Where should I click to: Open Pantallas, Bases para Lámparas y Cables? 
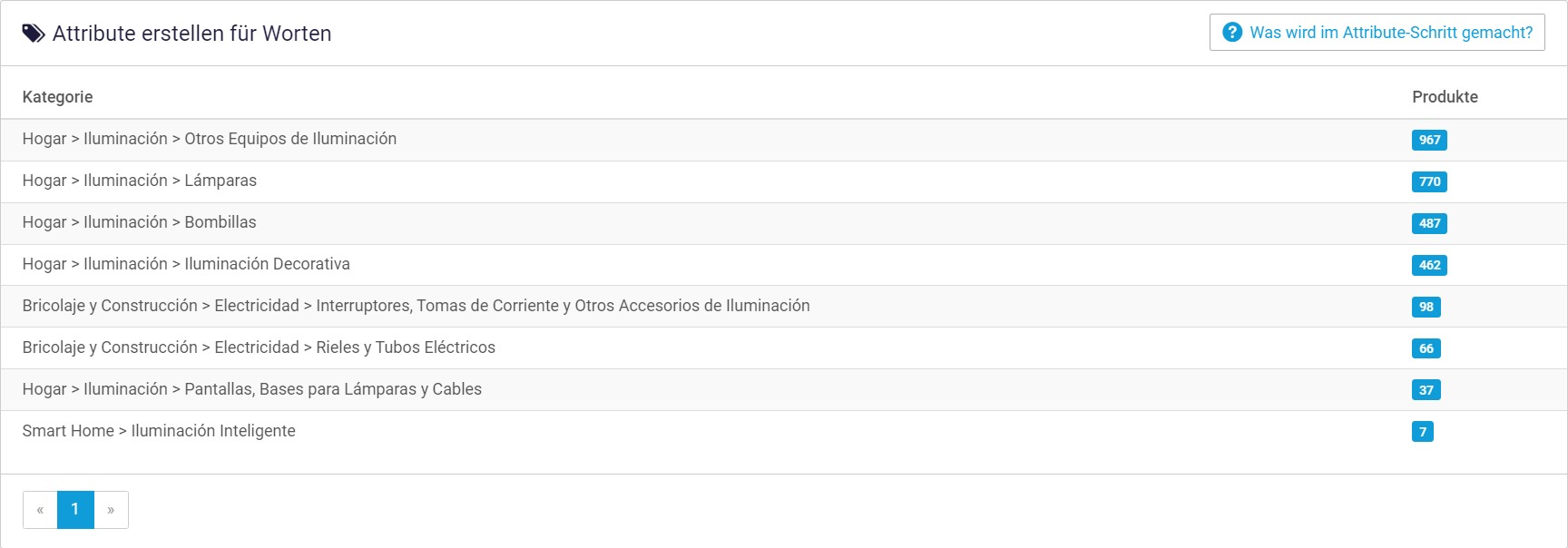tap(252, 389)
